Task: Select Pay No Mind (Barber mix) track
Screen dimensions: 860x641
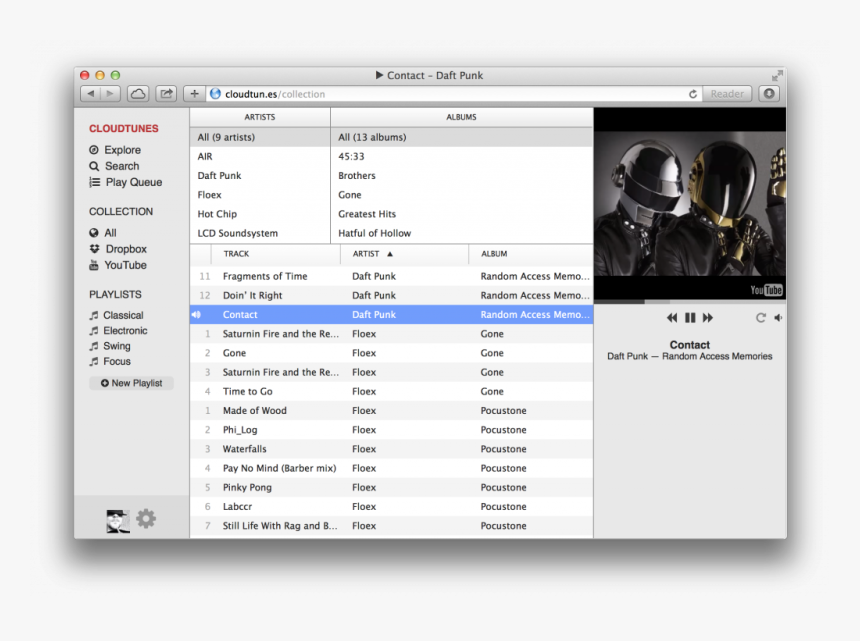Action: [392, 468]
